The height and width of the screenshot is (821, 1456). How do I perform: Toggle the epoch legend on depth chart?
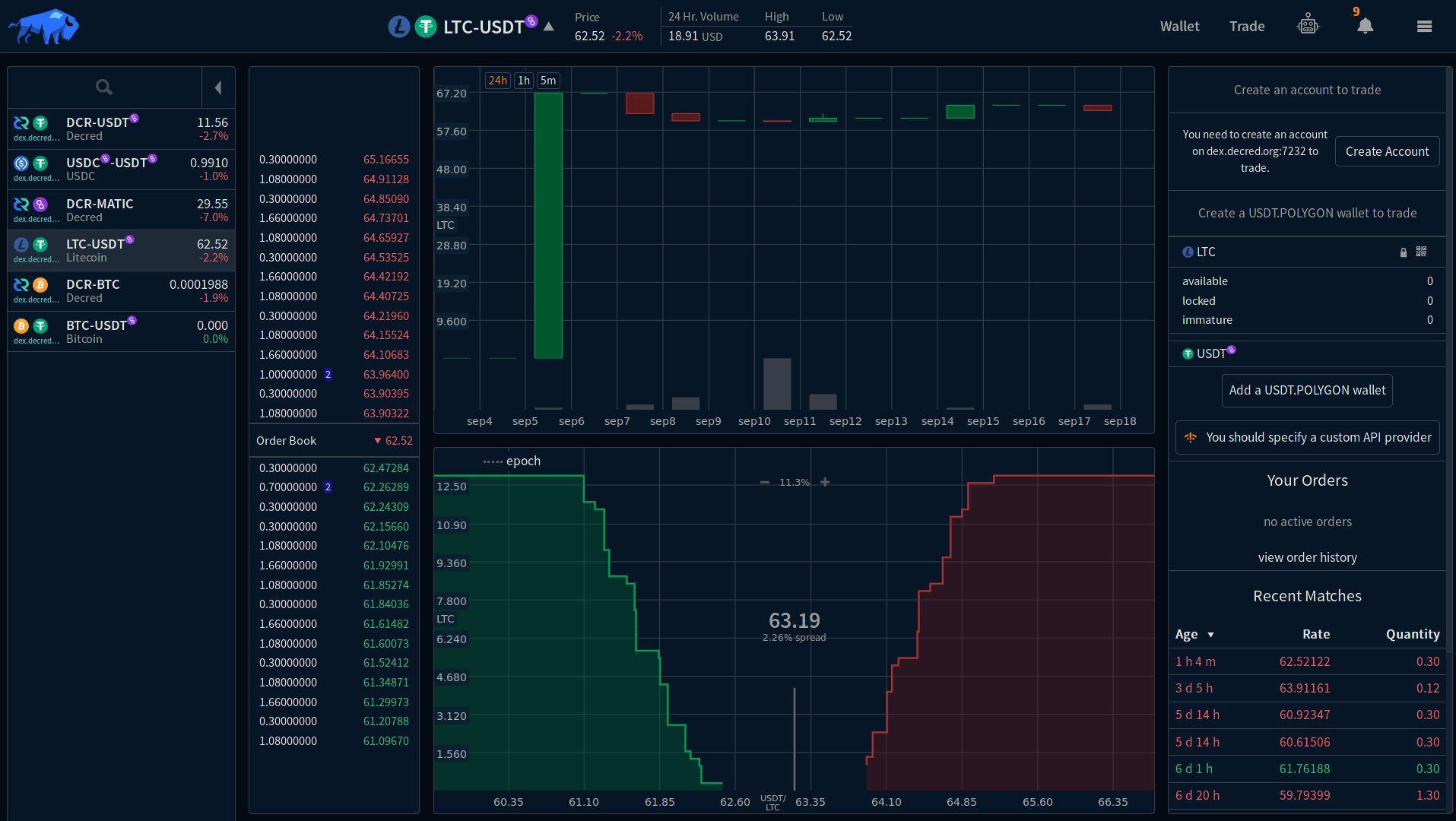coord(512,461)
